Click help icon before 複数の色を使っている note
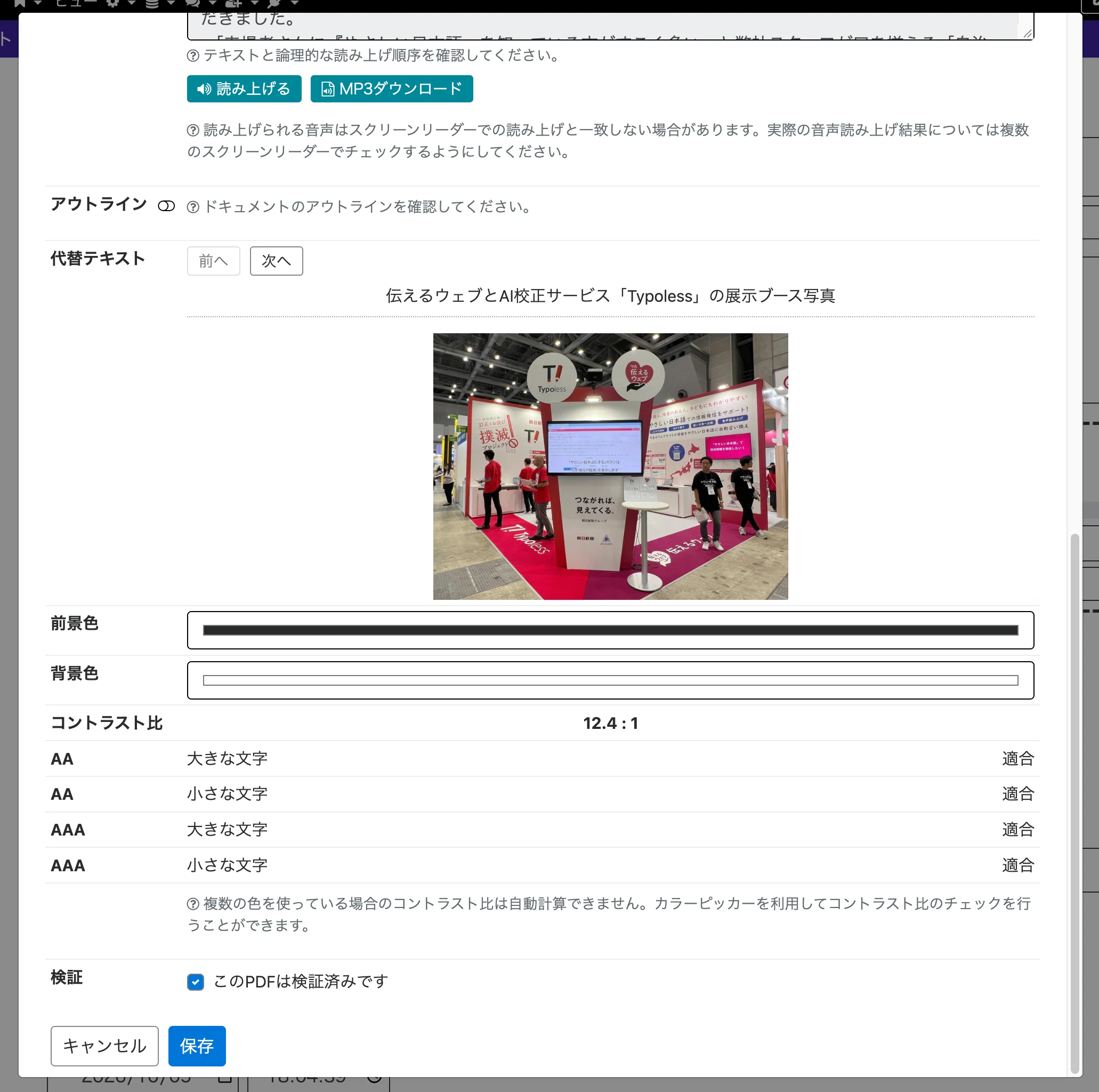 tap(193, 904)
